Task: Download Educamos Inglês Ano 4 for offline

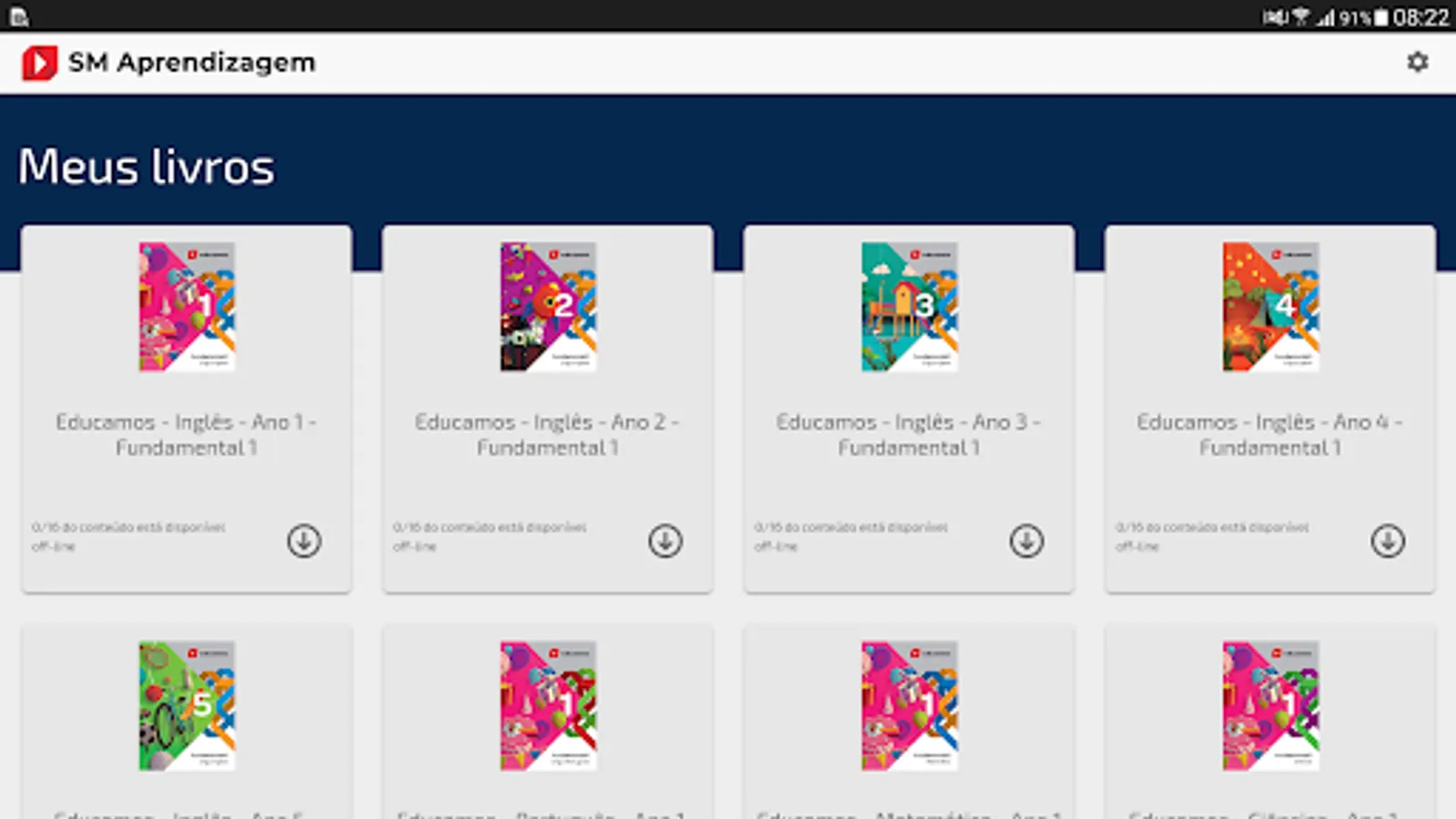Action: point(1388,541)
